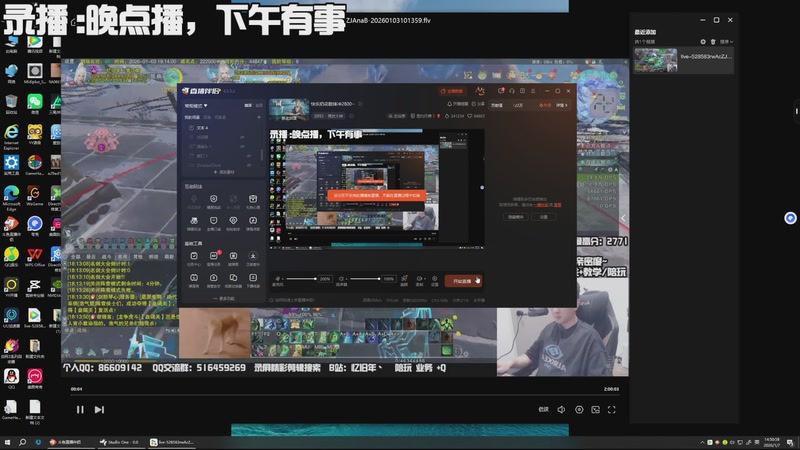
Task: Switch to live-528583 player taskbar button
Action: tap(172, 442)
